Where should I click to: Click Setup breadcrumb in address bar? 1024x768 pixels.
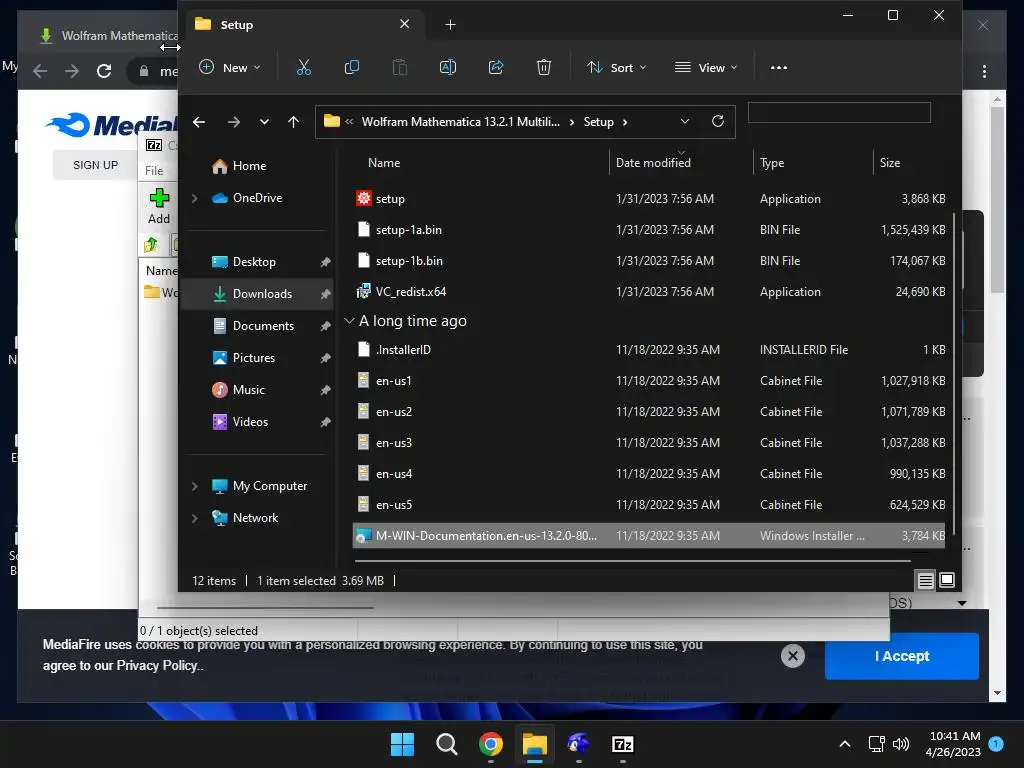coord(598,122)
